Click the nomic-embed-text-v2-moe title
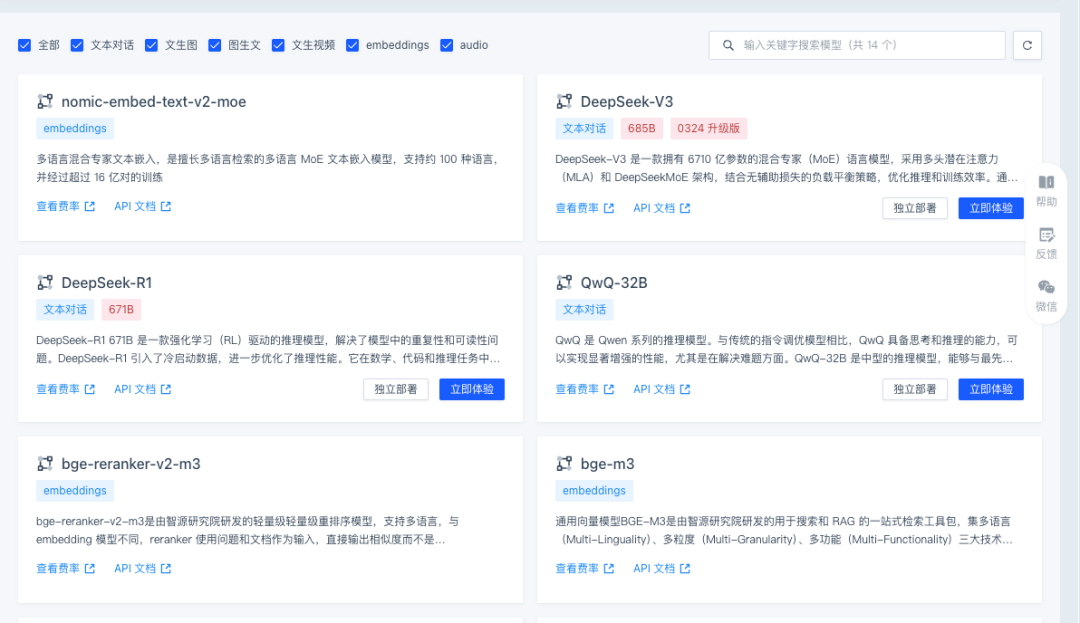The image size is (1080, 623). (154, 102)
